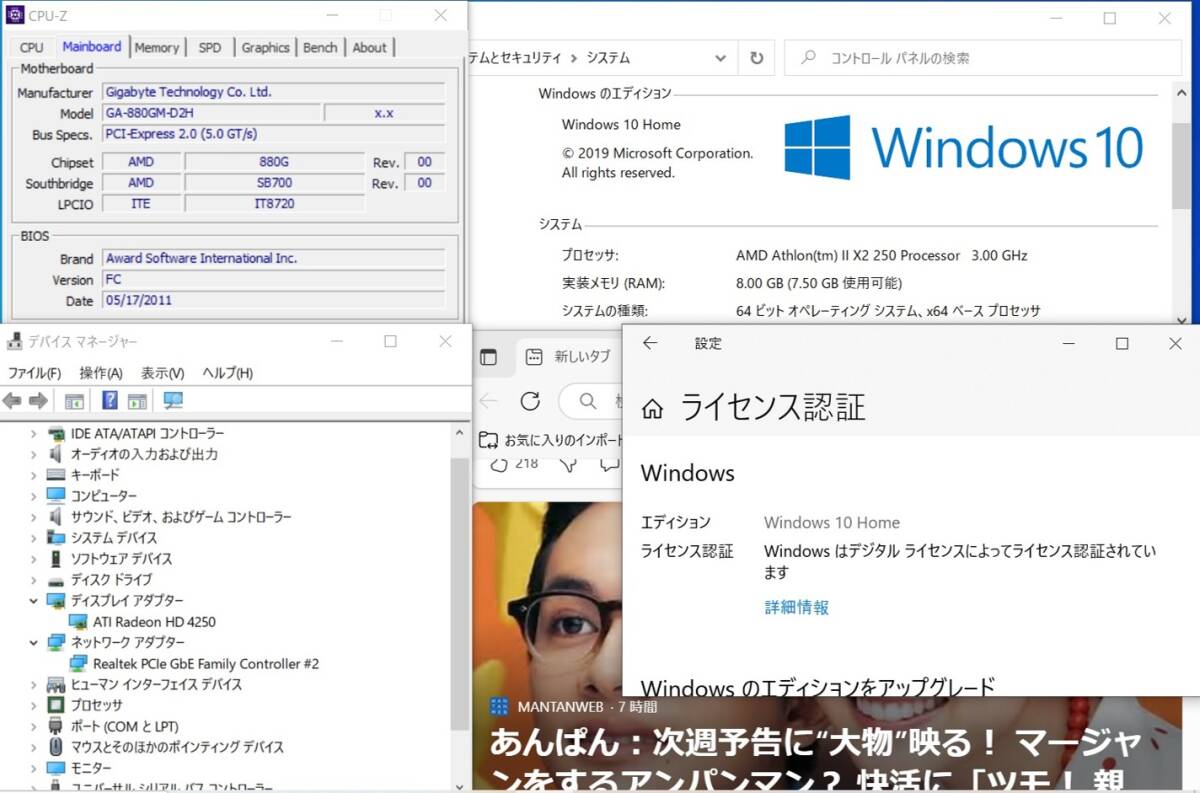Image resolution: width=1200 pixels, height=793 pixels.
Task: Switch to CPU tab in CPU-Z
Action: click(x=31, y=47)
